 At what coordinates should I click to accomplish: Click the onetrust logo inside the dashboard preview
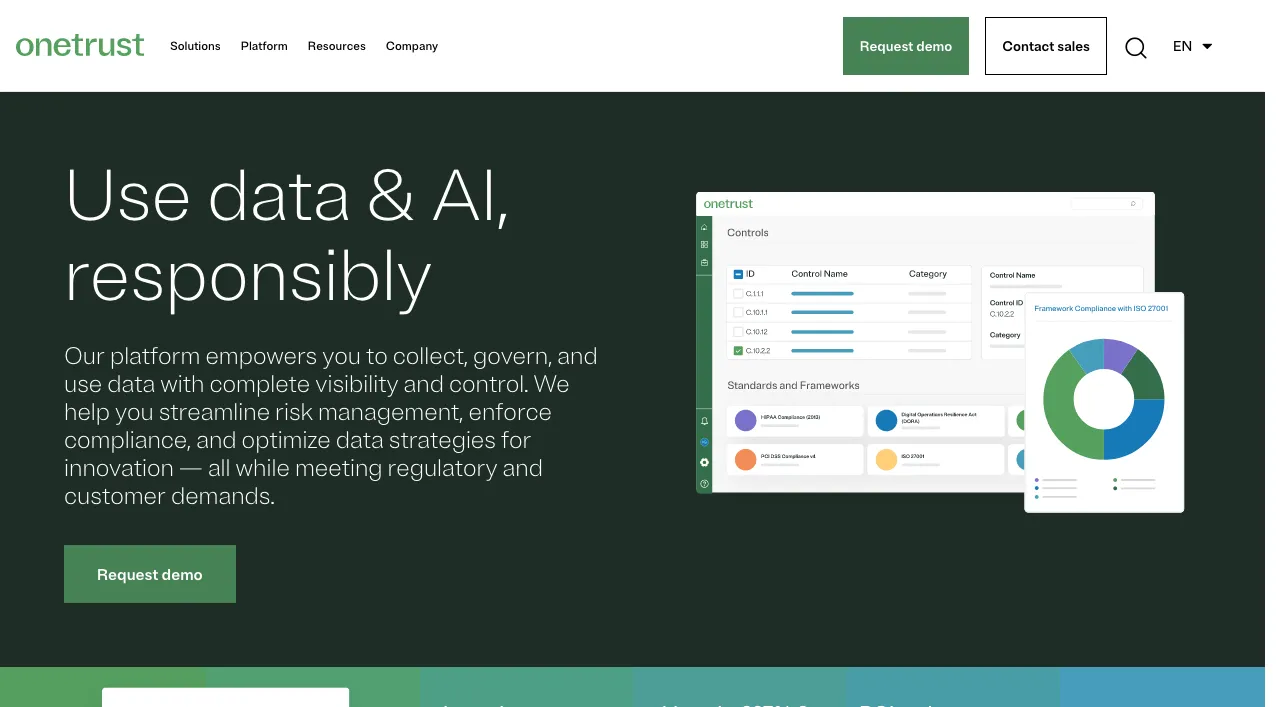(x=728, y=204)
